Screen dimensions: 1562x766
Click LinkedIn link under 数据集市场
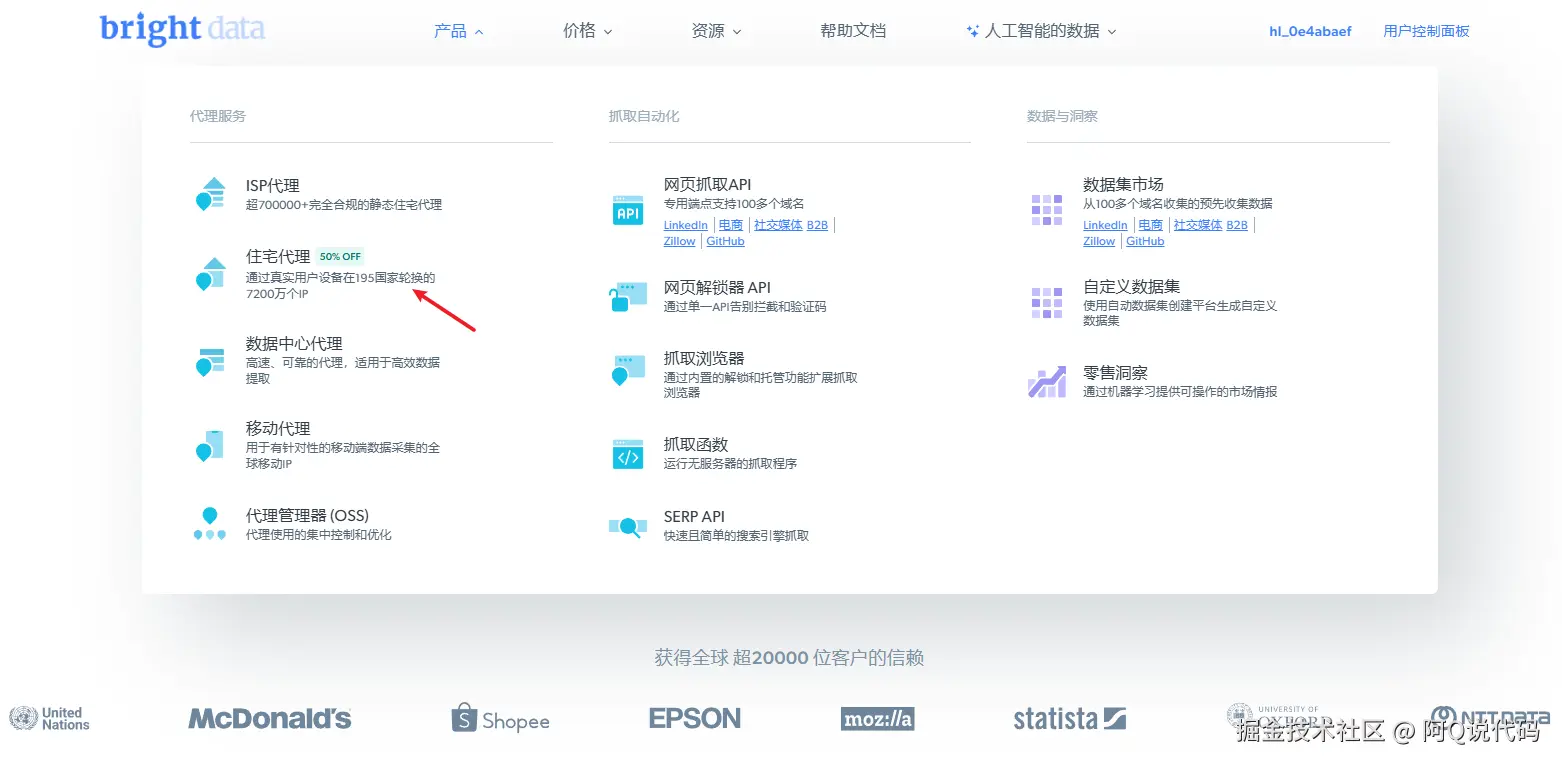tap(1105, 225)
